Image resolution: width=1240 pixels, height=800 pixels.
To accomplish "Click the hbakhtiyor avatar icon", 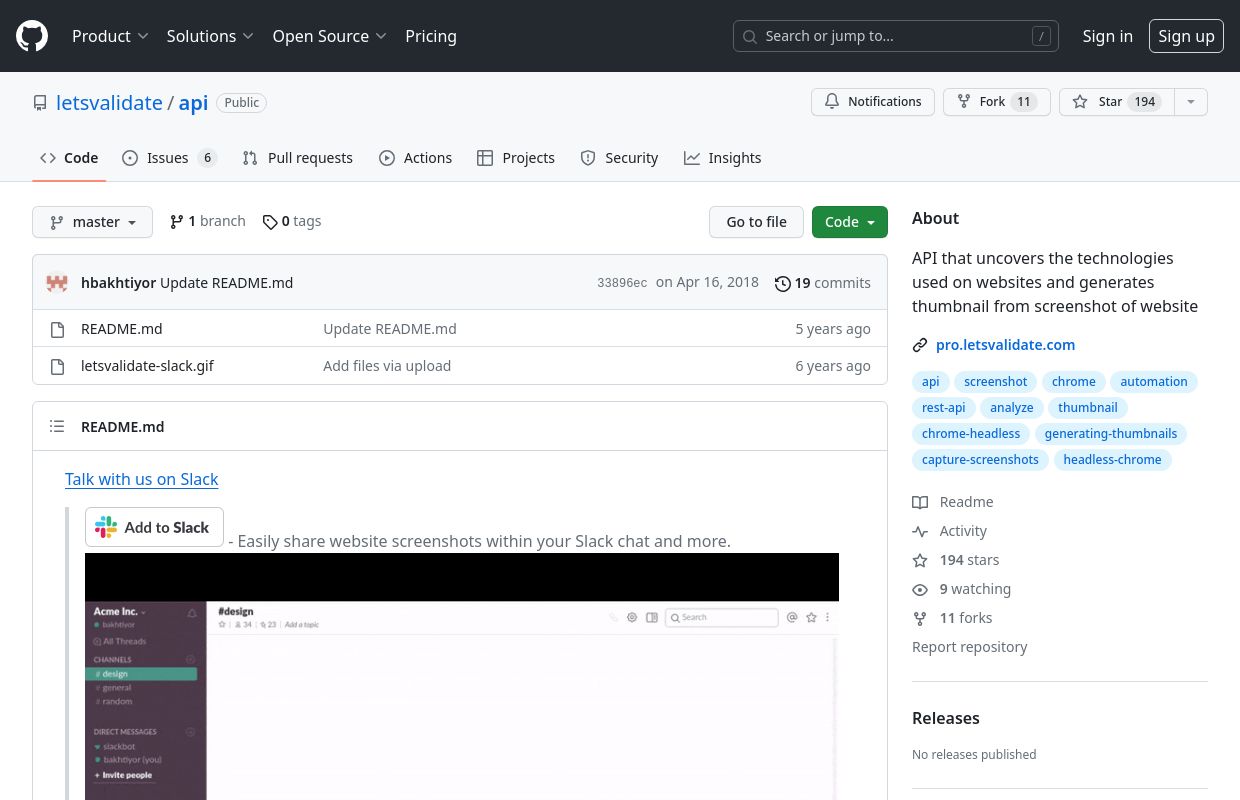I will 57,283.
